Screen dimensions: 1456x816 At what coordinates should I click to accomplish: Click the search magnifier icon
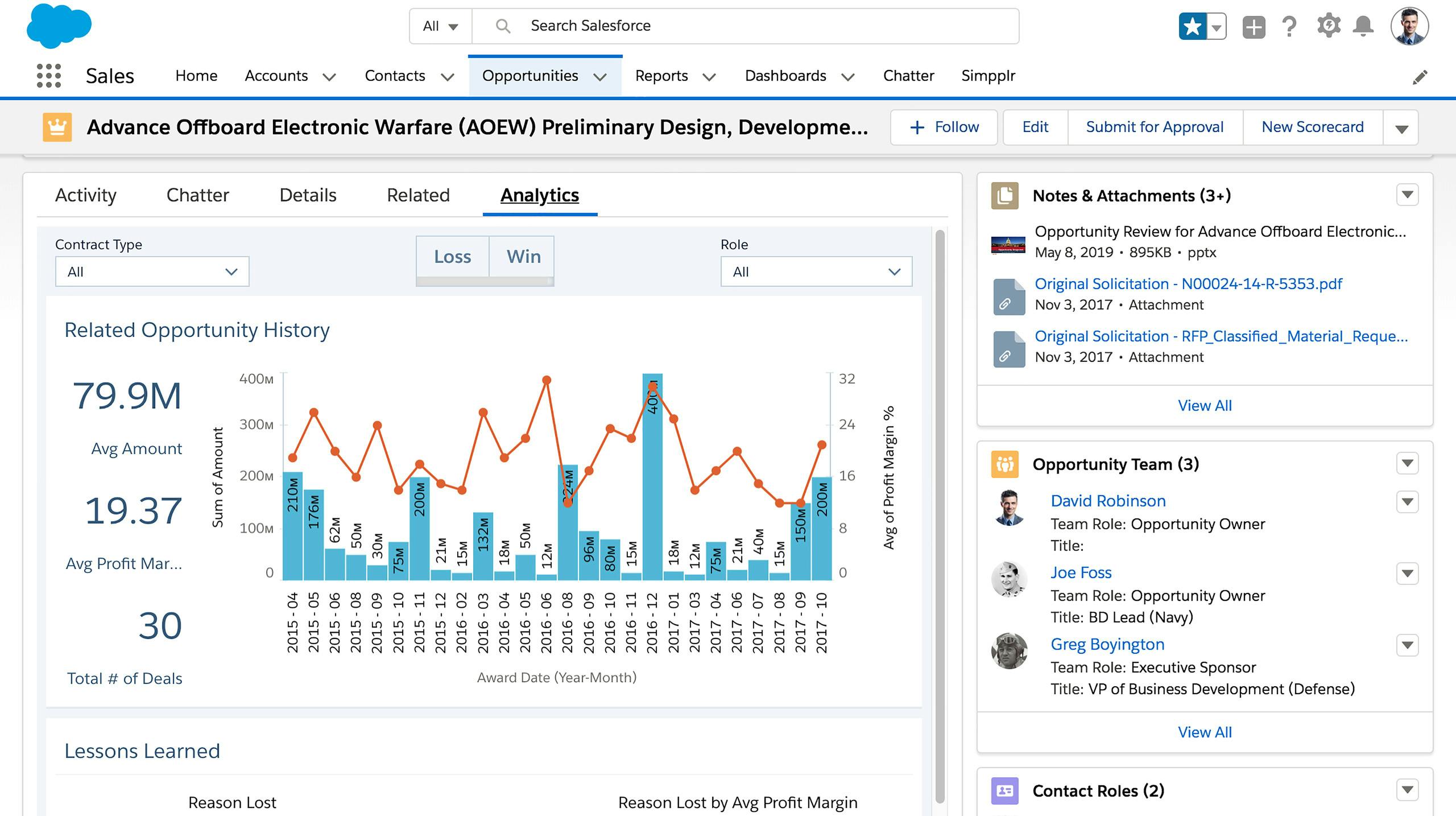tap(503, 26)
